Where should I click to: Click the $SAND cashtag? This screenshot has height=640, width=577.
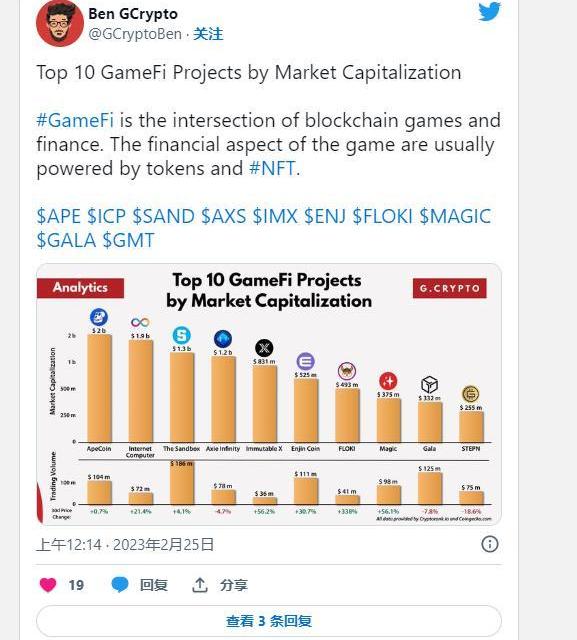164,216
